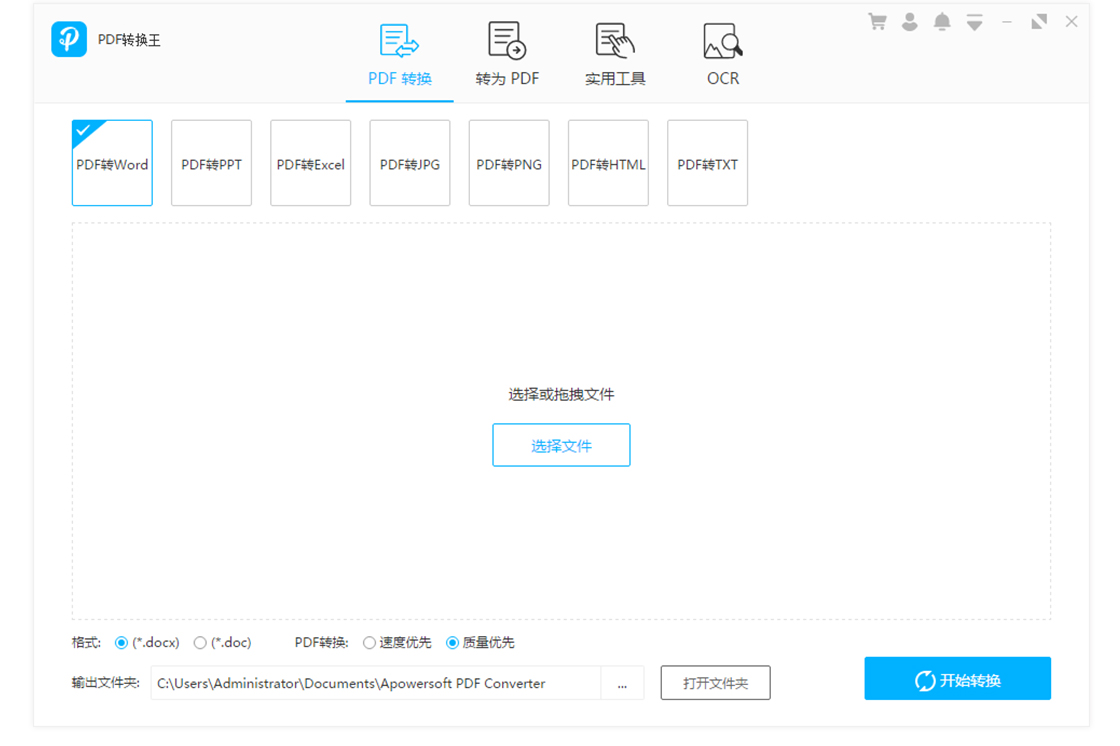Open the notification bell icon
Screen dimensions: 1120x746
point(942,21)
